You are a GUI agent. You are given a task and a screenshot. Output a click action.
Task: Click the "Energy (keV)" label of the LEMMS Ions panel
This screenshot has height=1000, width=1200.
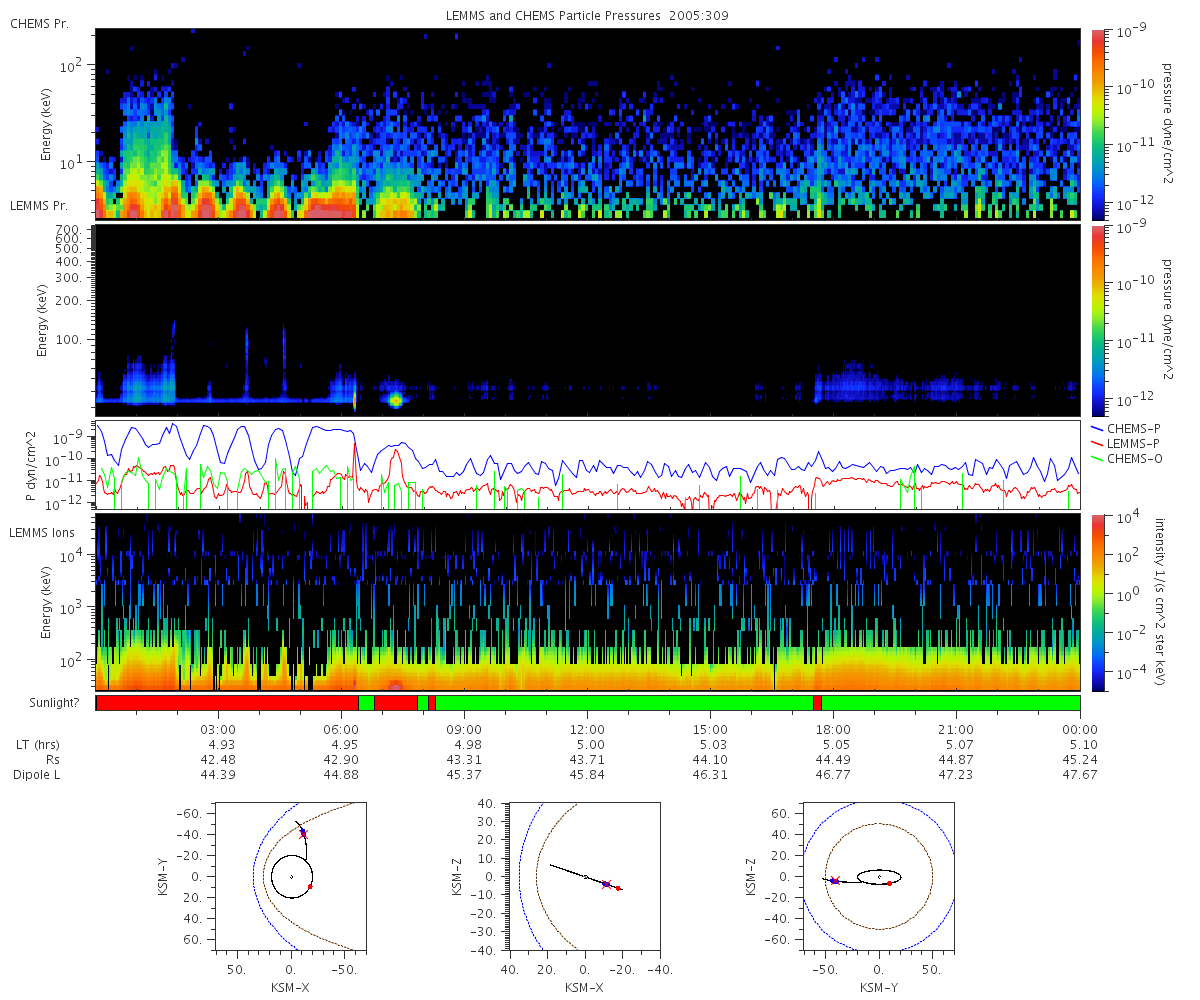point(46,603)
